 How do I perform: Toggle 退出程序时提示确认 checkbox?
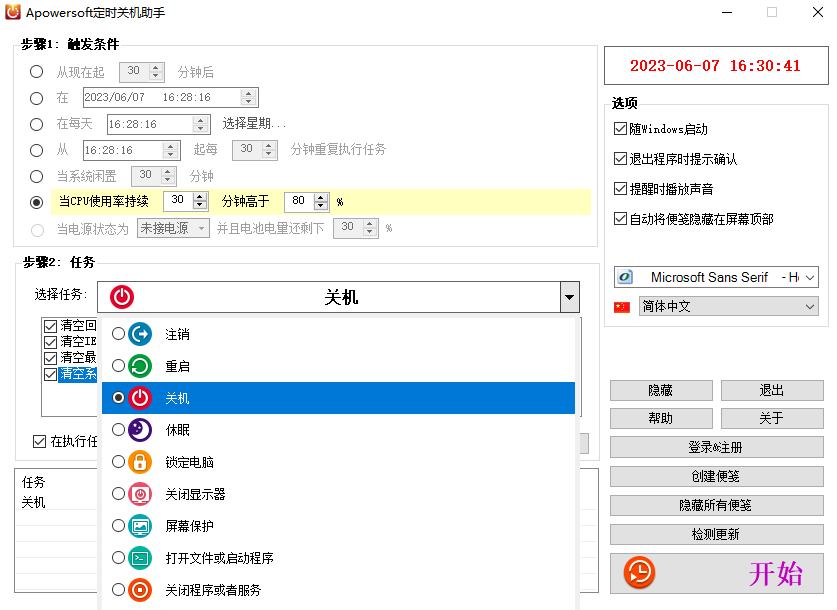tap(620, 159)
